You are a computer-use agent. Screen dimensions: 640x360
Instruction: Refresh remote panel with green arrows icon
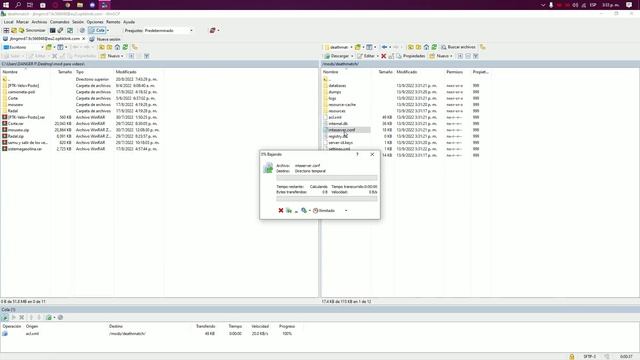[434, 47]
